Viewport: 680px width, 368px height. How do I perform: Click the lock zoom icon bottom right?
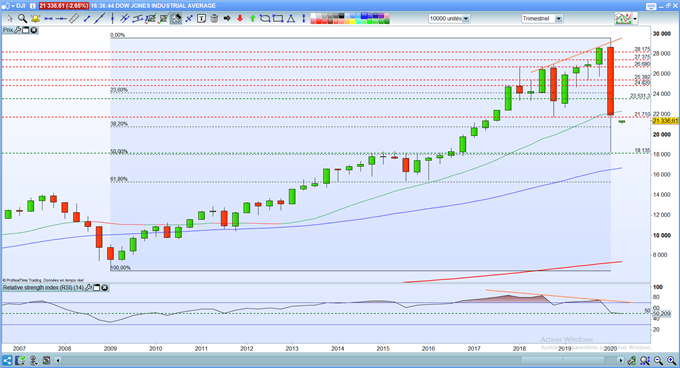pyautogui.click(x=632, y=360)
